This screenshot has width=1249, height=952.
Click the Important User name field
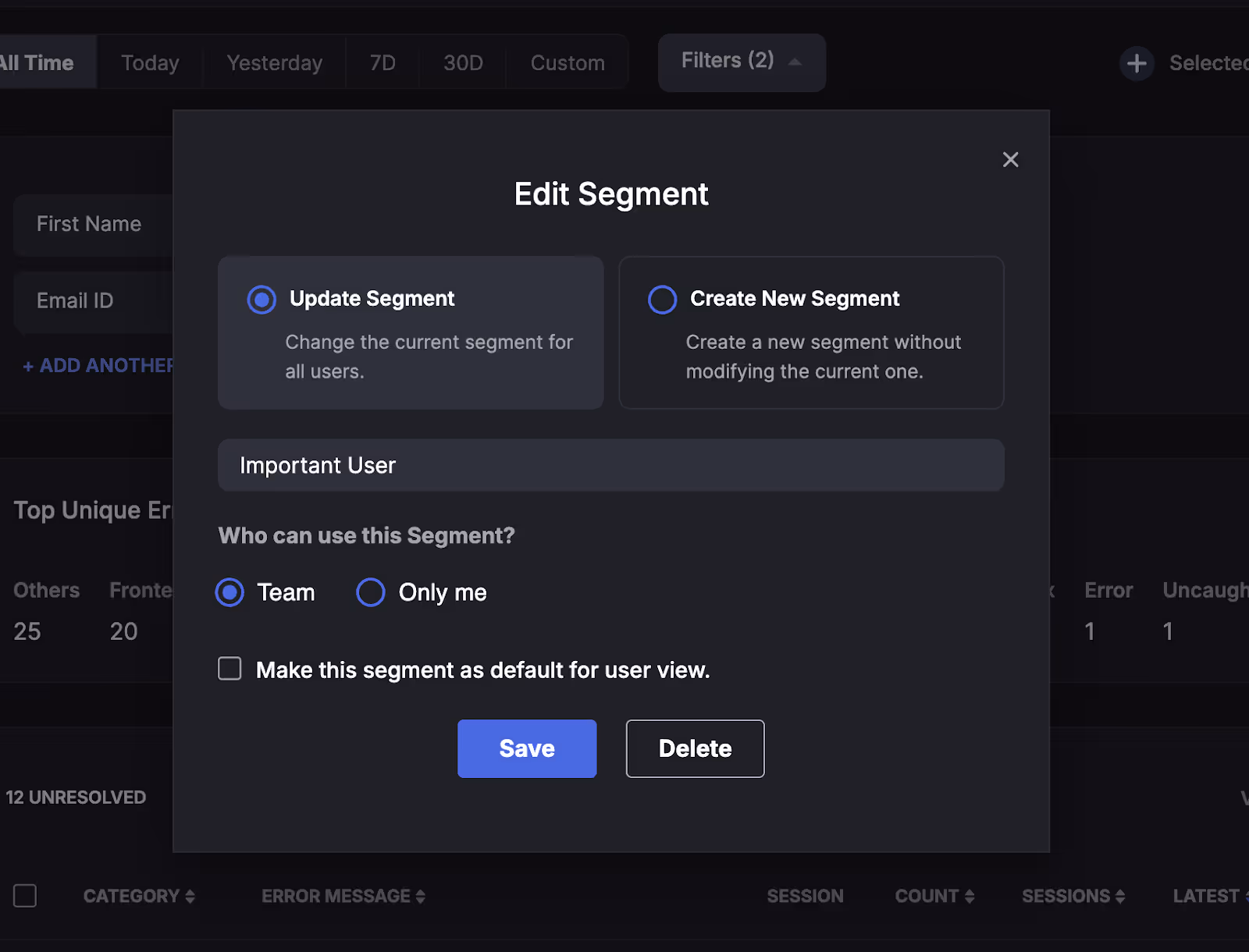(610, 465)
